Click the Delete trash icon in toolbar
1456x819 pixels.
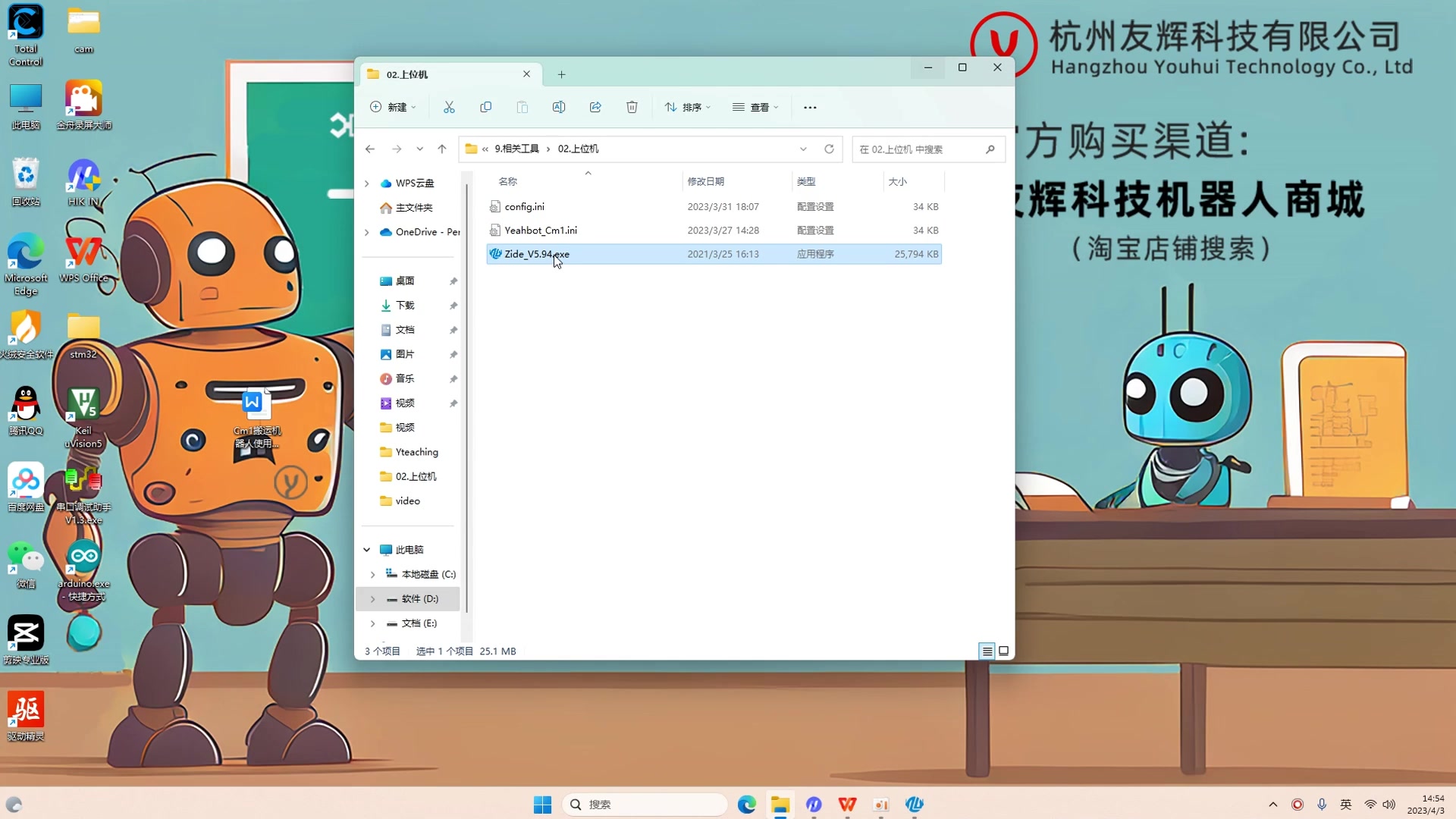(632, 107)
